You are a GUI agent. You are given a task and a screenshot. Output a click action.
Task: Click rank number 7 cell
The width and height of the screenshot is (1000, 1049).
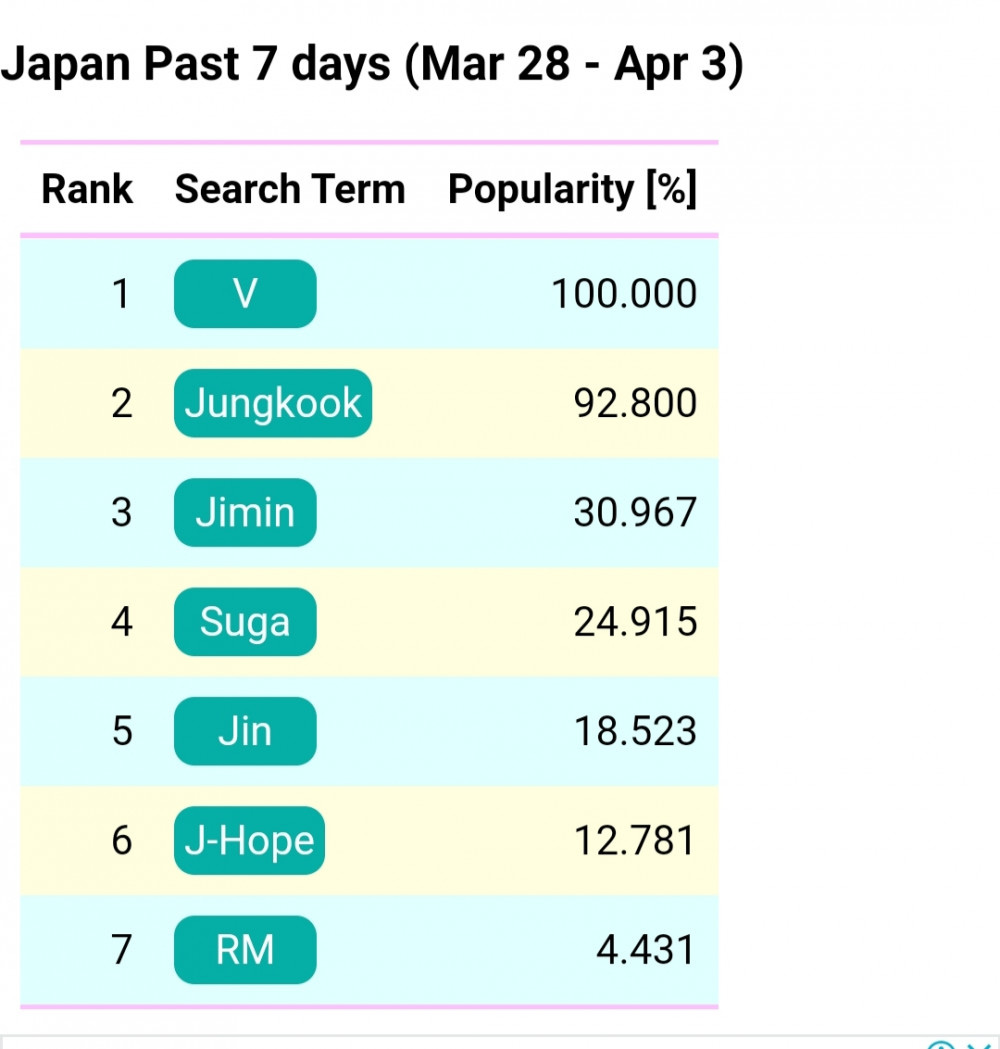(121, 949)
